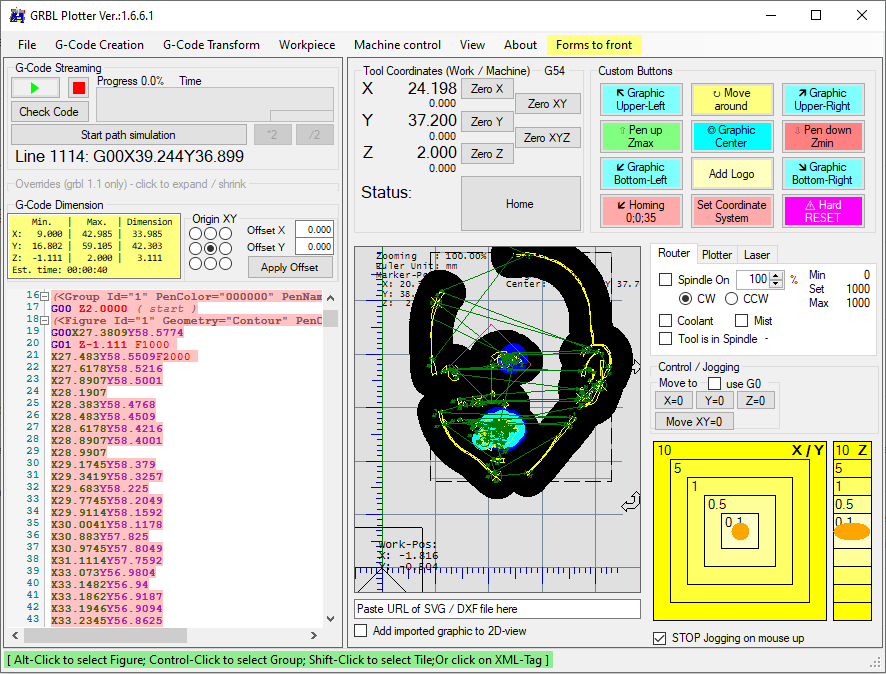Click the Apply Offset button

tap(290, 267)
